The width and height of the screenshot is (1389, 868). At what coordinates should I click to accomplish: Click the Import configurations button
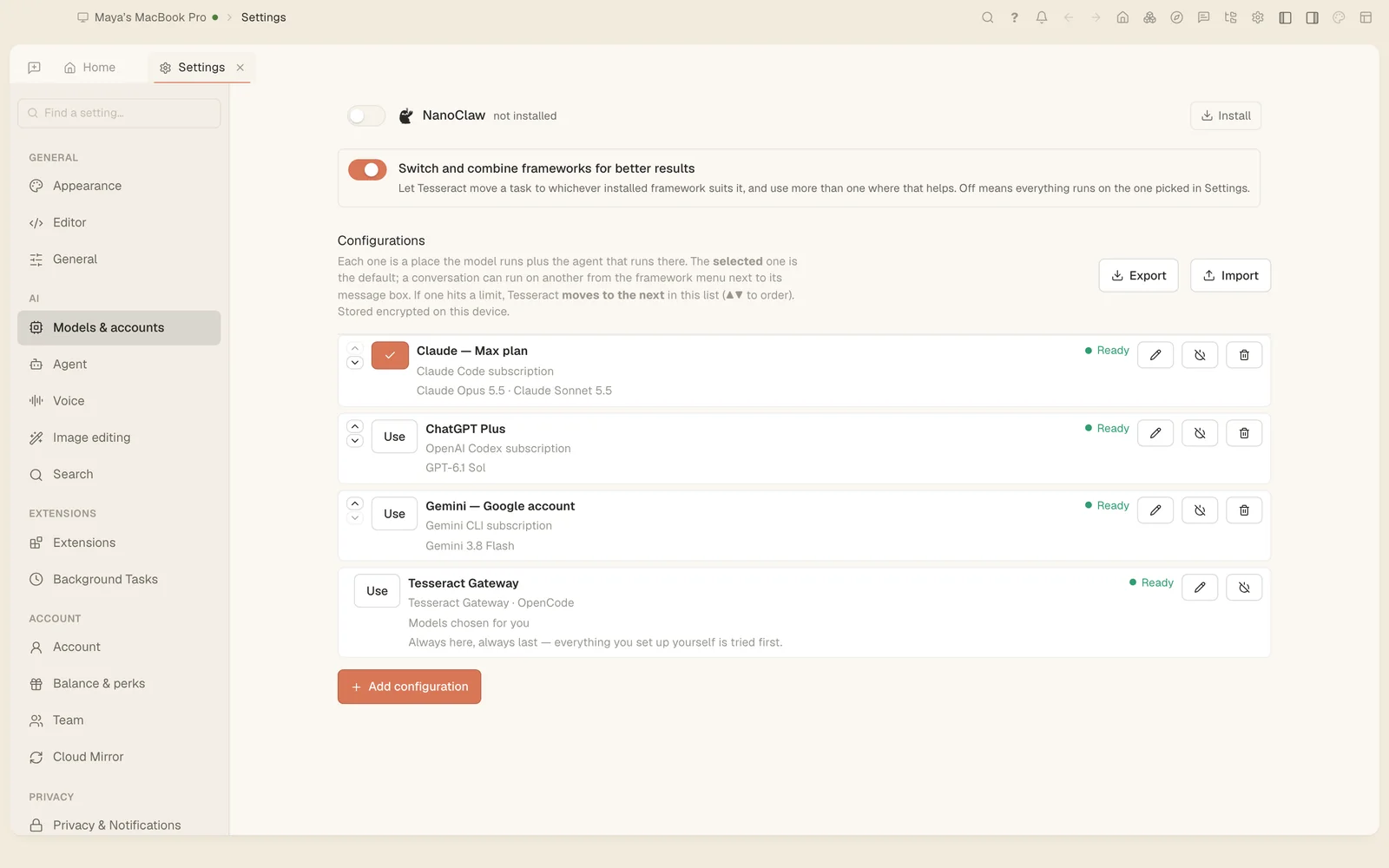tap(1230, 275)
